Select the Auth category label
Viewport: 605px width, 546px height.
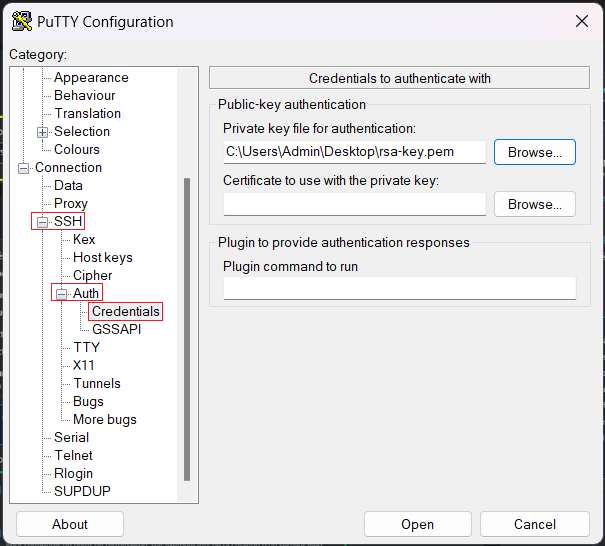coord(86,293)
